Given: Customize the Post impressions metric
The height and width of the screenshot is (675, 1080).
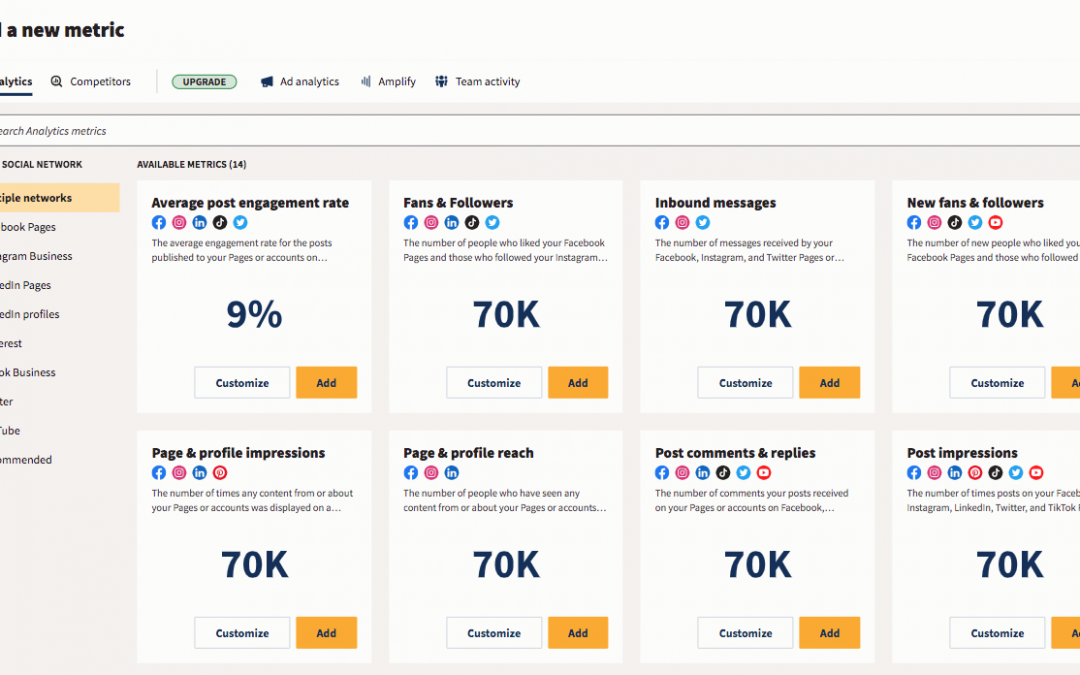Looking at the screenshot, I should 997,632.
